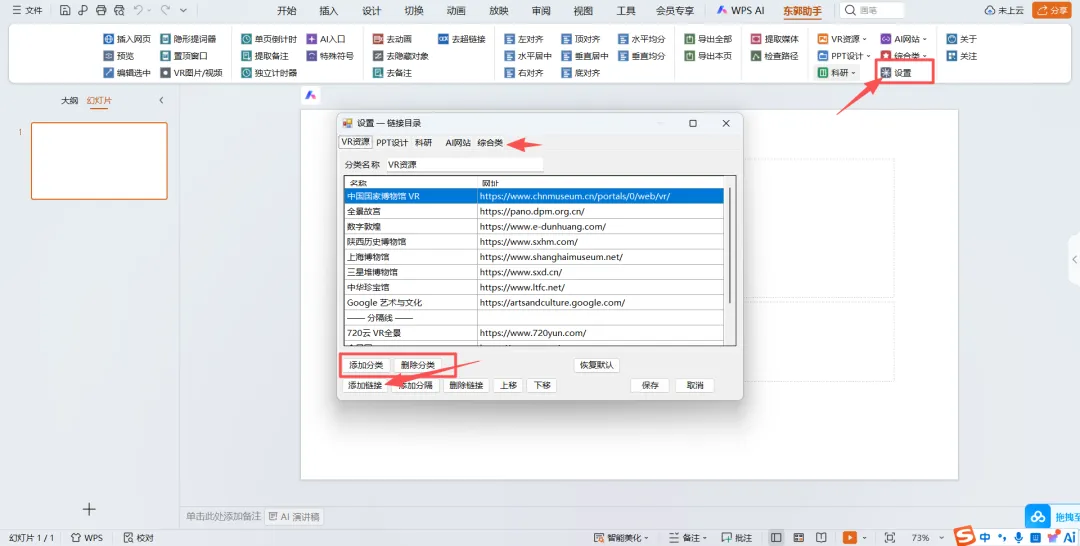The image size is (1080, 546).
Task: Open the 文件 file menu
Action: (28, 10)
